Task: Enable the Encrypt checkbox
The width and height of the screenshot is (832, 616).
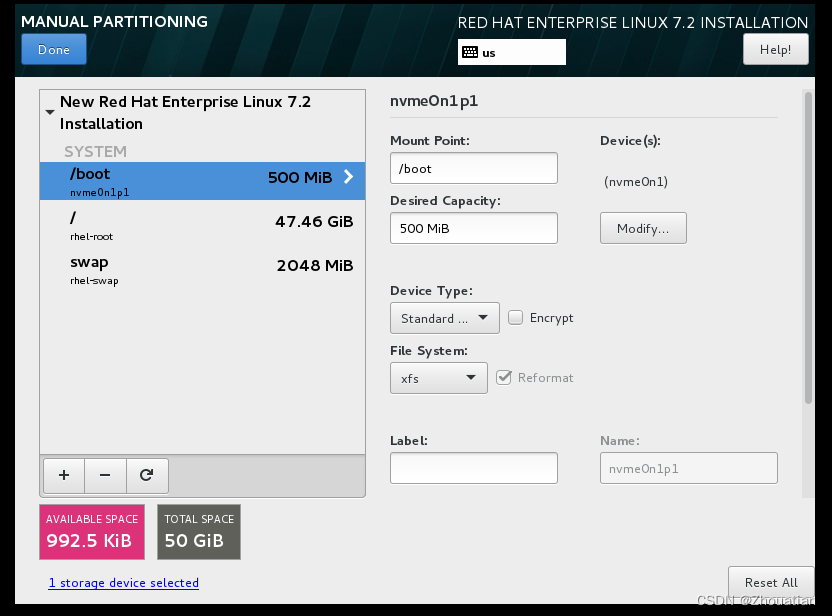Action: (515, 317)
